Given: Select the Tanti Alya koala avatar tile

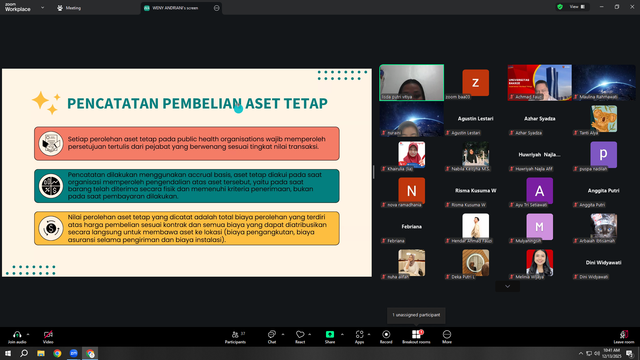Looking at the screenshot, I should 604,118.
